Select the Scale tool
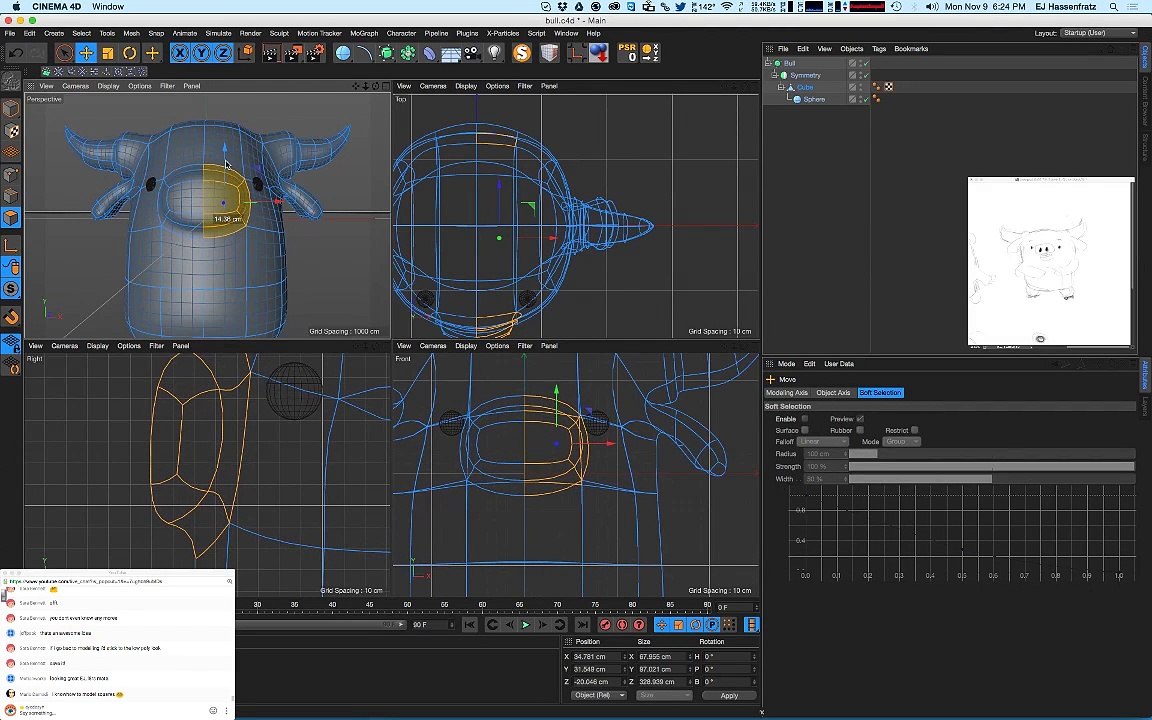 108,53
